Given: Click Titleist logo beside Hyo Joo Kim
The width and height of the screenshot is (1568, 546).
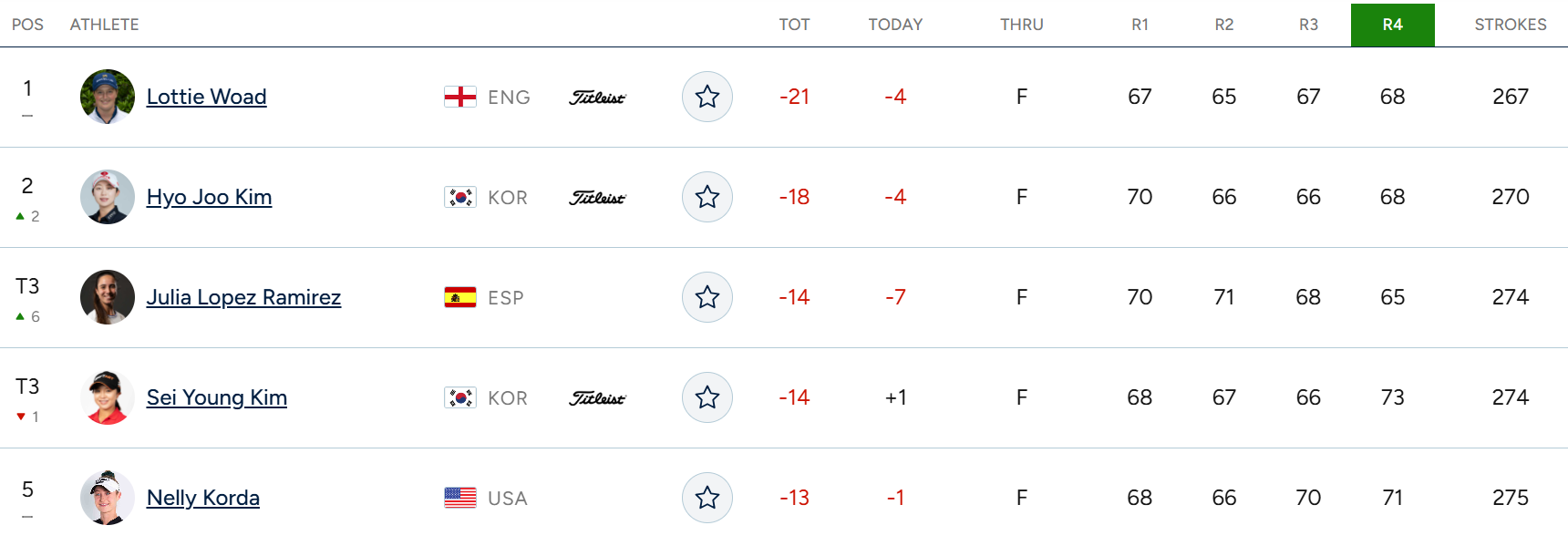Looking at the screenshot, I should coord(598,198).
